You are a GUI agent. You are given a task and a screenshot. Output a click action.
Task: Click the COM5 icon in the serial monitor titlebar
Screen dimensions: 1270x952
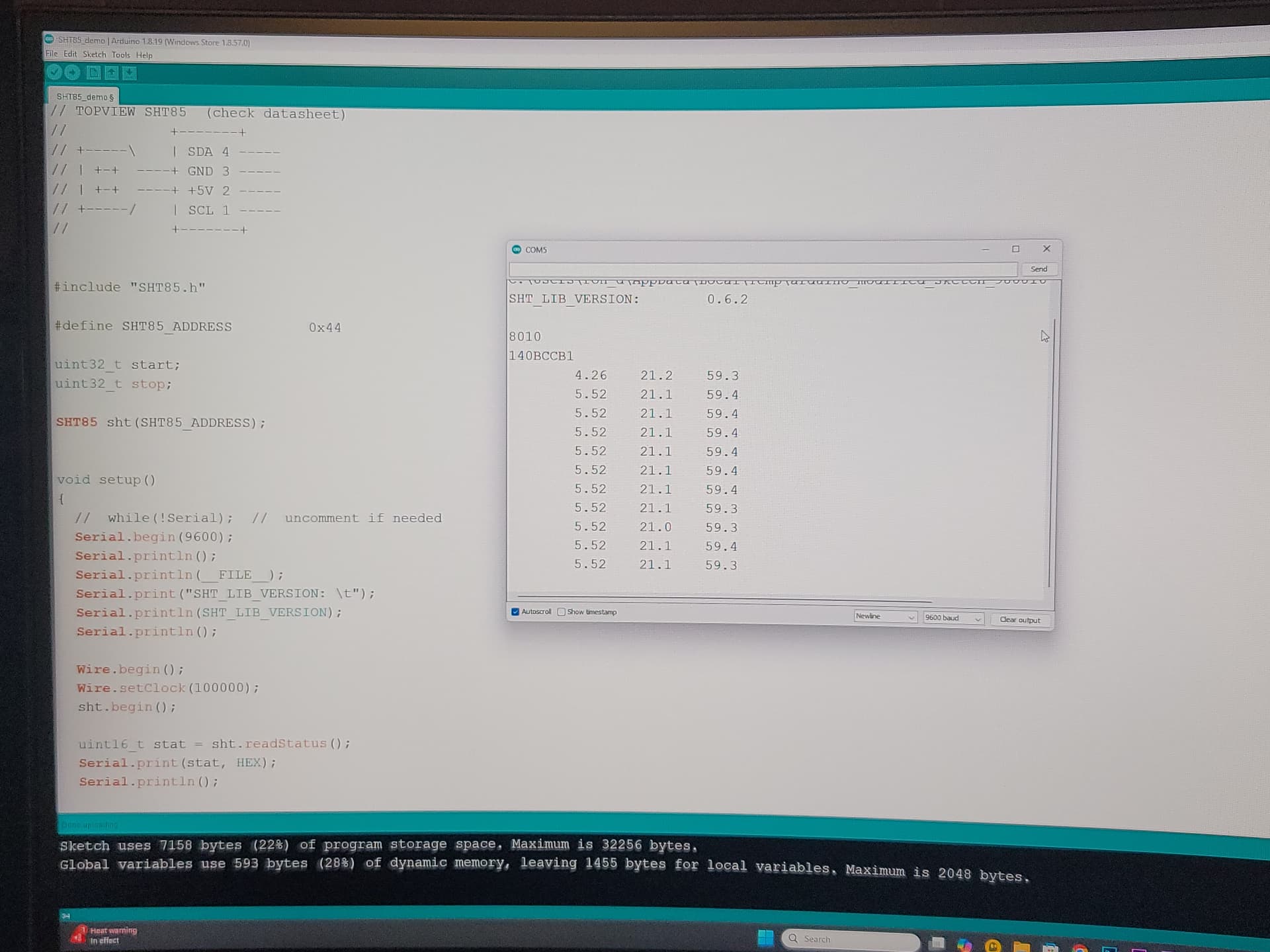[x=516, y=250]
